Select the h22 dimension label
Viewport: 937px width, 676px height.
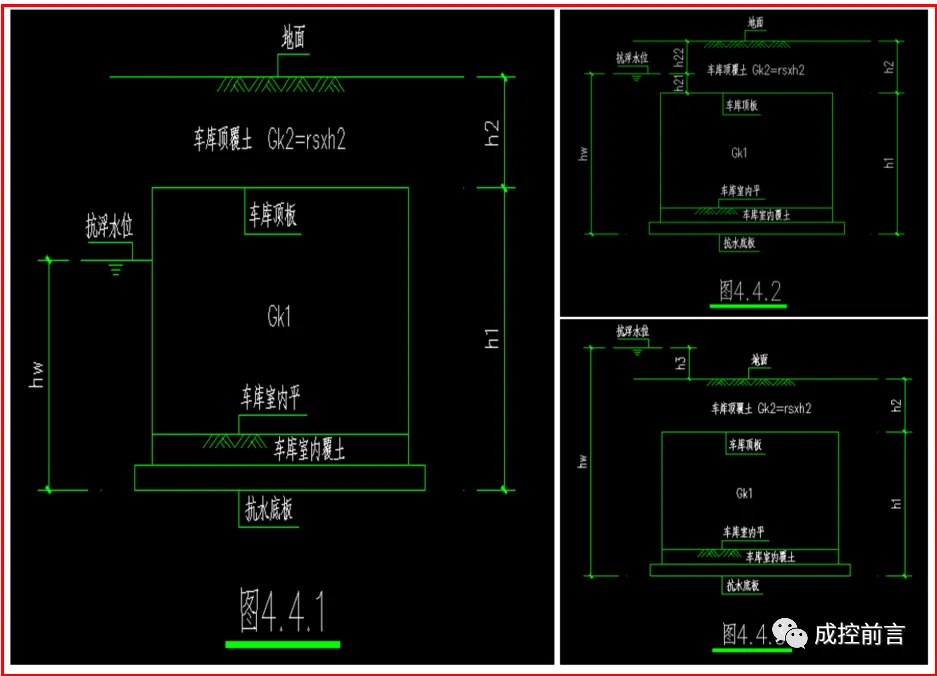(678, 58)
